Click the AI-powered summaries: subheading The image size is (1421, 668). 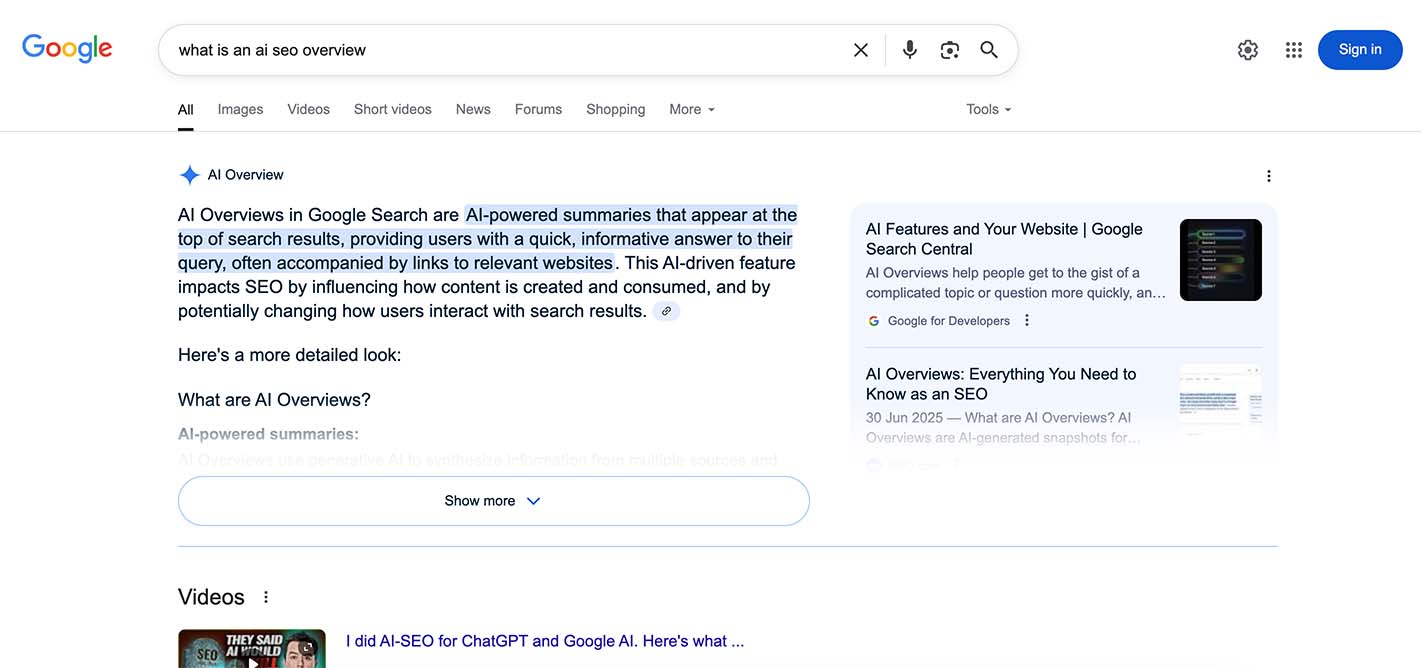tap(268, 434)
